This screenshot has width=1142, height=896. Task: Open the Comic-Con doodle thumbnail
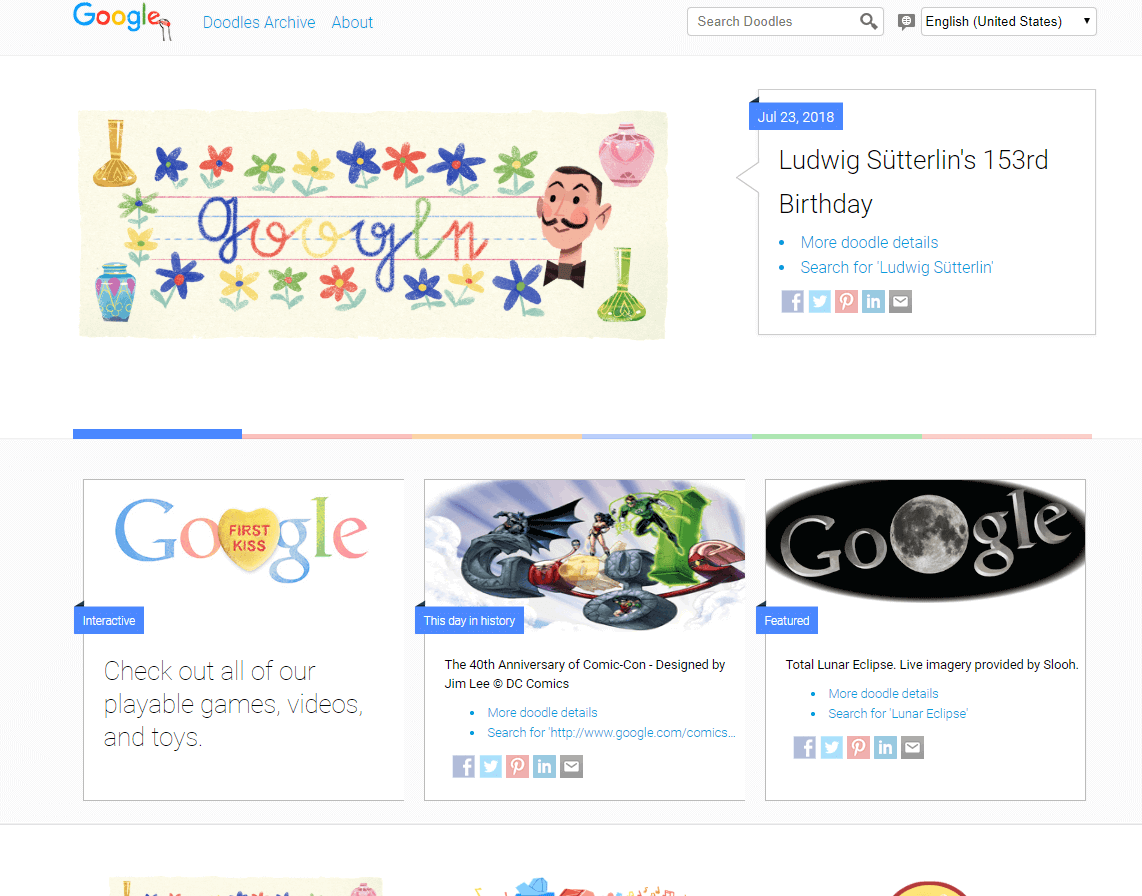584,554
